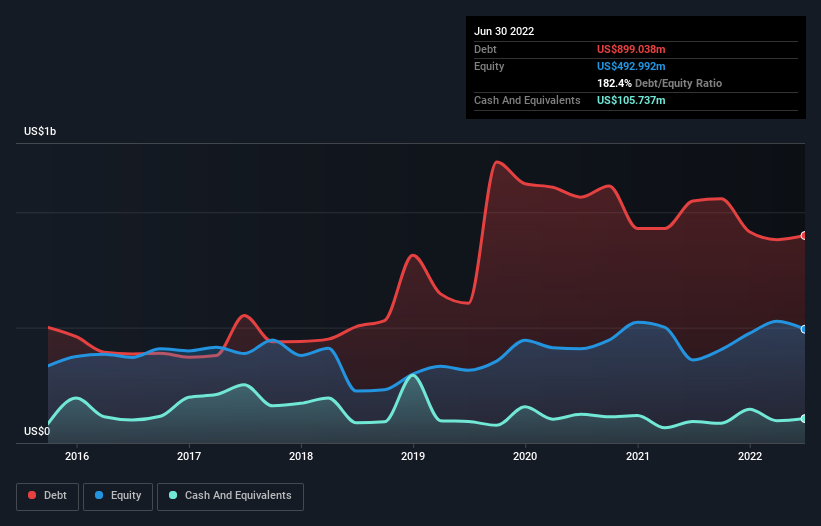Click the US$1b y-axis label
The image size is (821, 526).
coord(40,131)
